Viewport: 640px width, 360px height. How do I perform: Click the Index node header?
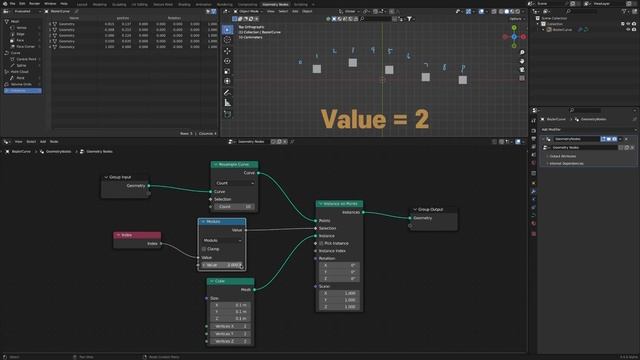pos(137,235)
